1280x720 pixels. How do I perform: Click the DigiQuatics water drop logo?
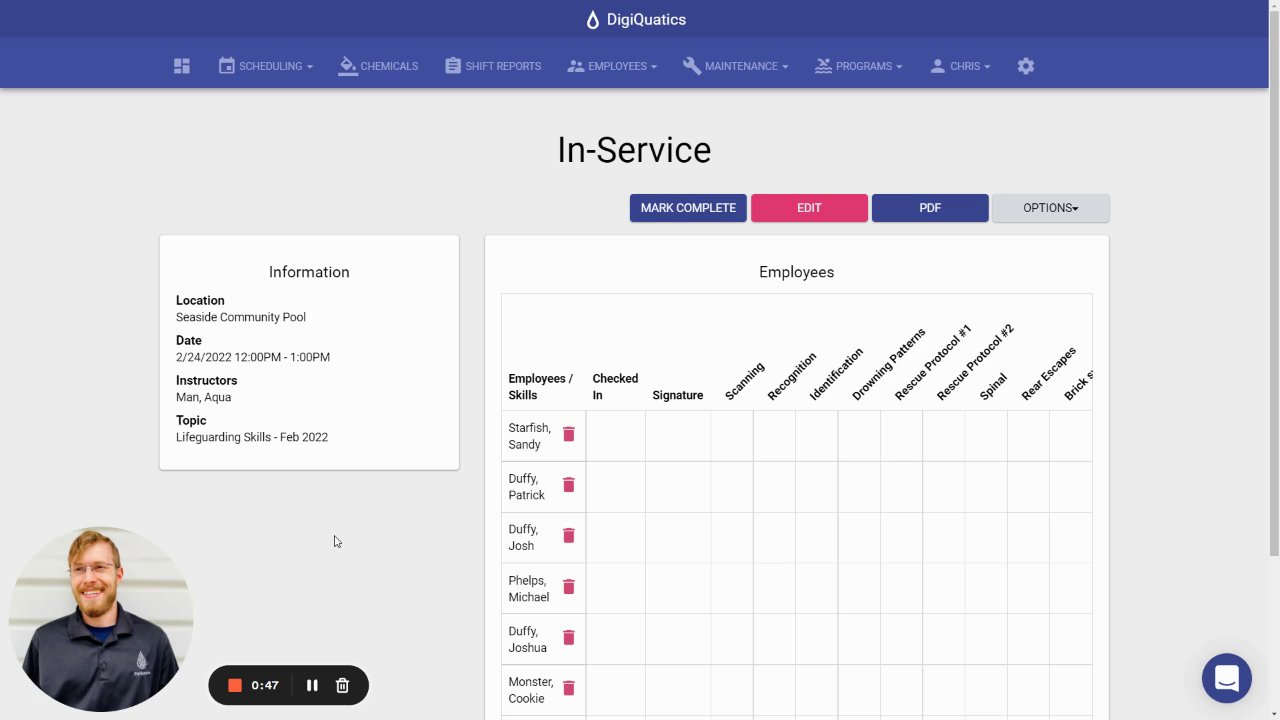pyautogui.click(x=593, y=20)
